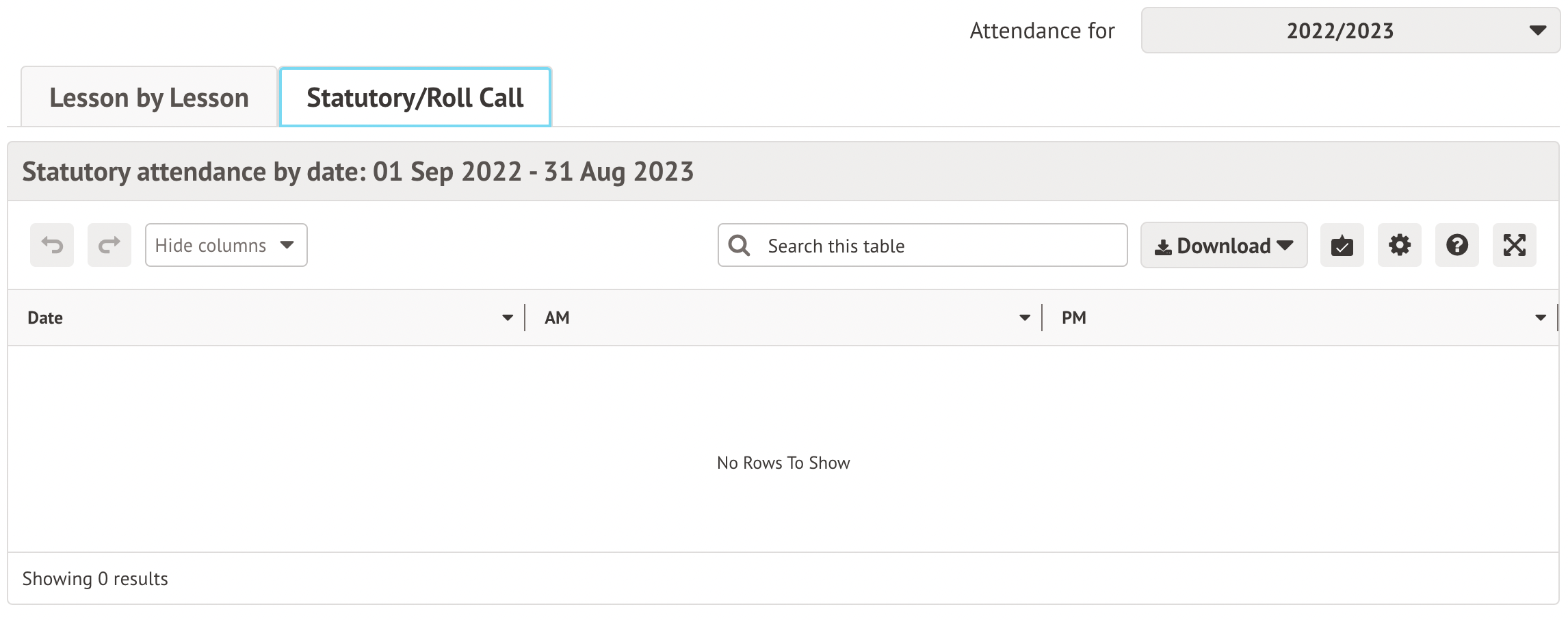Open the Download button menu
1568x620 pixels.
1223,245
